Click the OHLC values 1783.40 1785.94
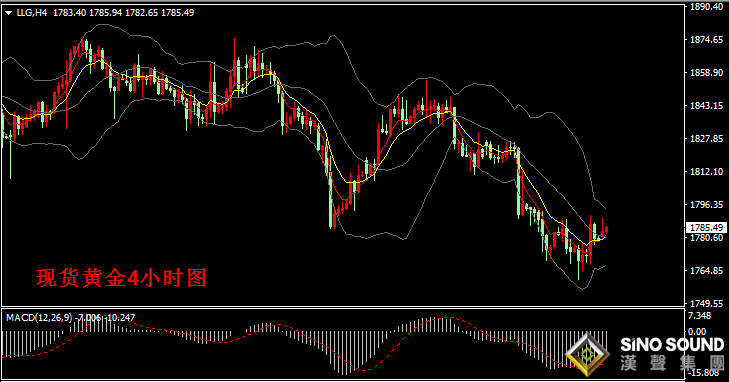Viewport: 729px width, 382px height. tap(87, 13)
